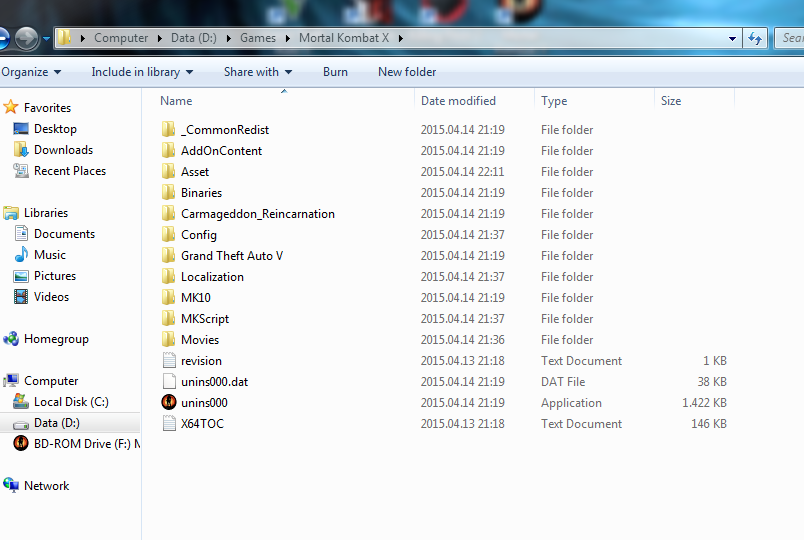Expand the arrow after Games in breadcrumb
The image size is (804, 540).
287,38
